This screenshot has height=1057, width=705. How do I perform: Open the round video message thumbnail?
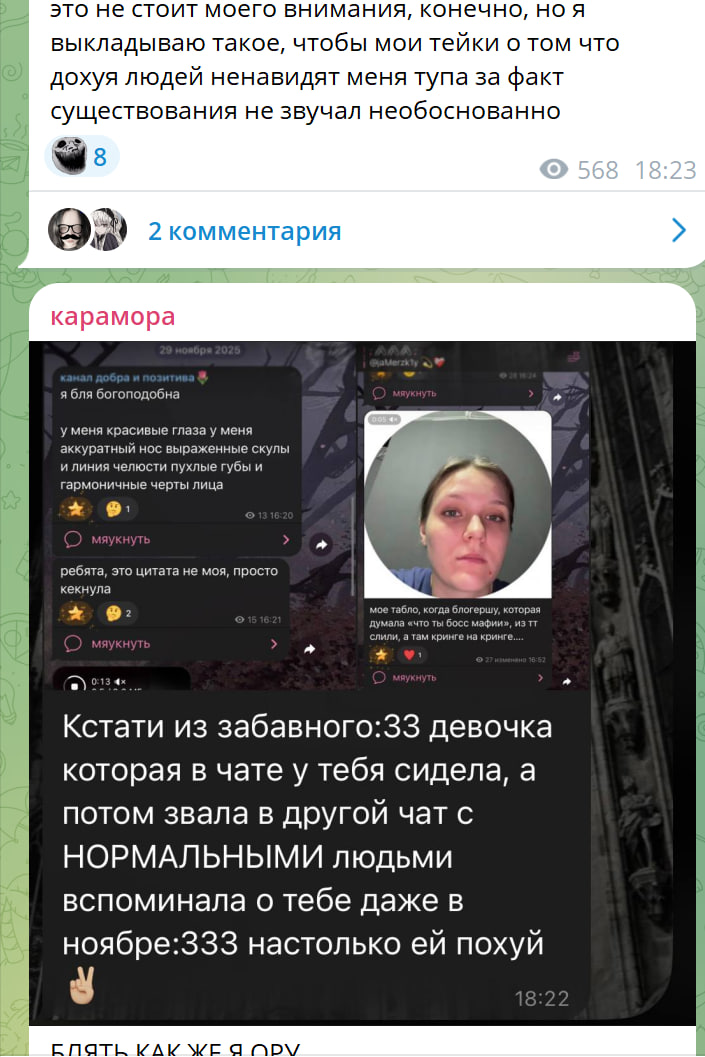pos(458,504)
